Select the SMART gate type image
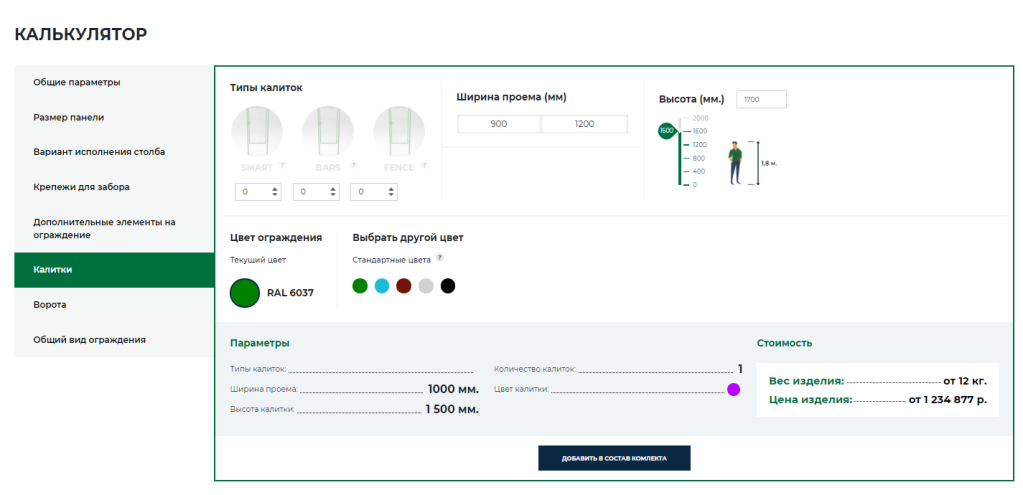This screenshot has height=495, width=1023. coord(257,133)
